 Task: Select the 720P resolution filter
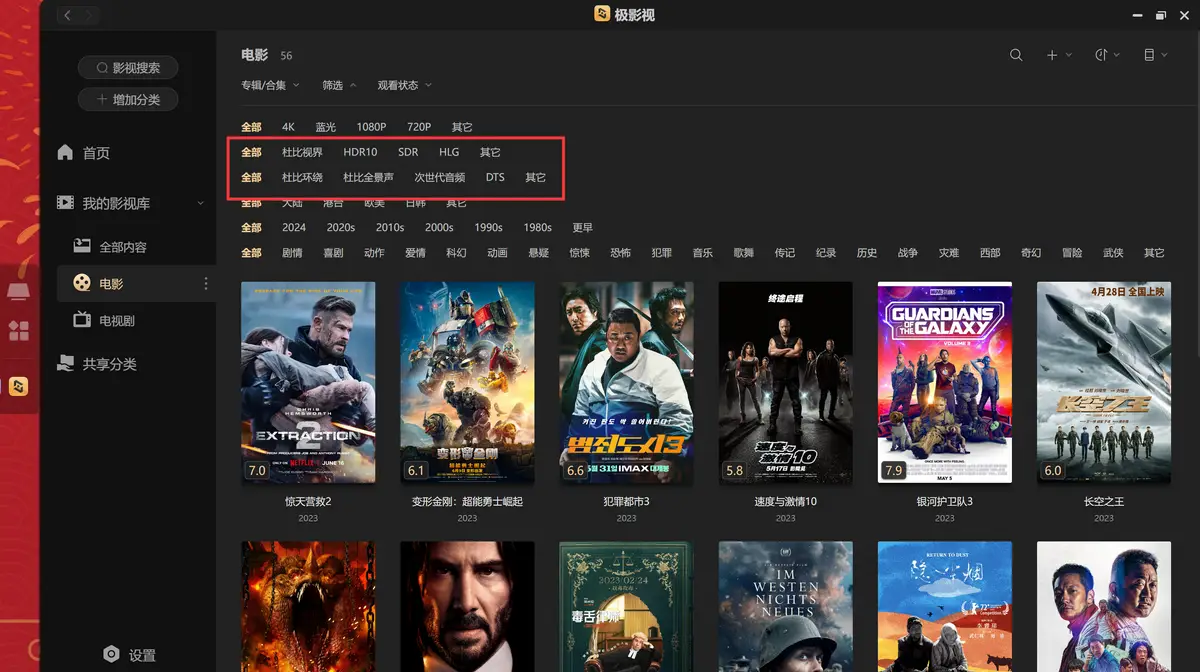point(419,127)
